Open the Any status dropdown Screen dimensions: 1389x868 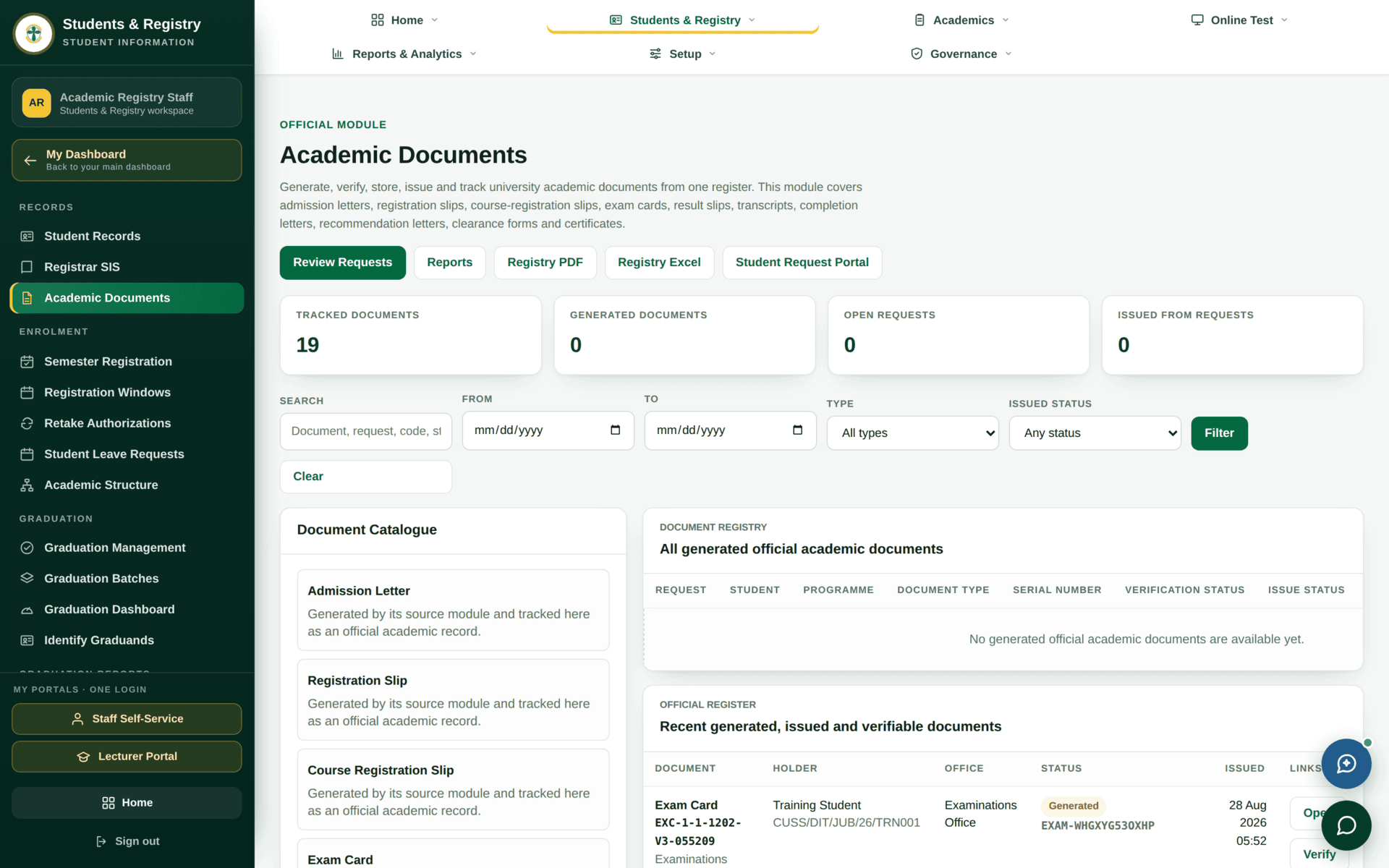(x=1095, y=433)
